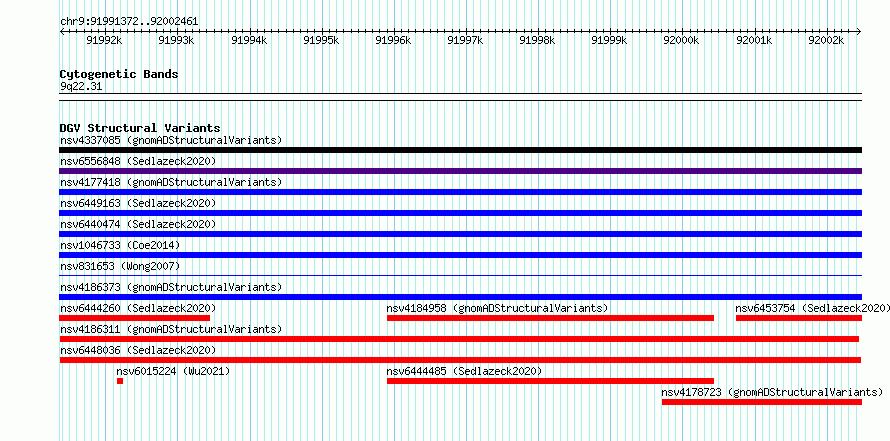Image resolution: width=890 pixels, height=441 pixels.
Task: Click the nsv4337085 black variant bar
Action: [460, 150]
